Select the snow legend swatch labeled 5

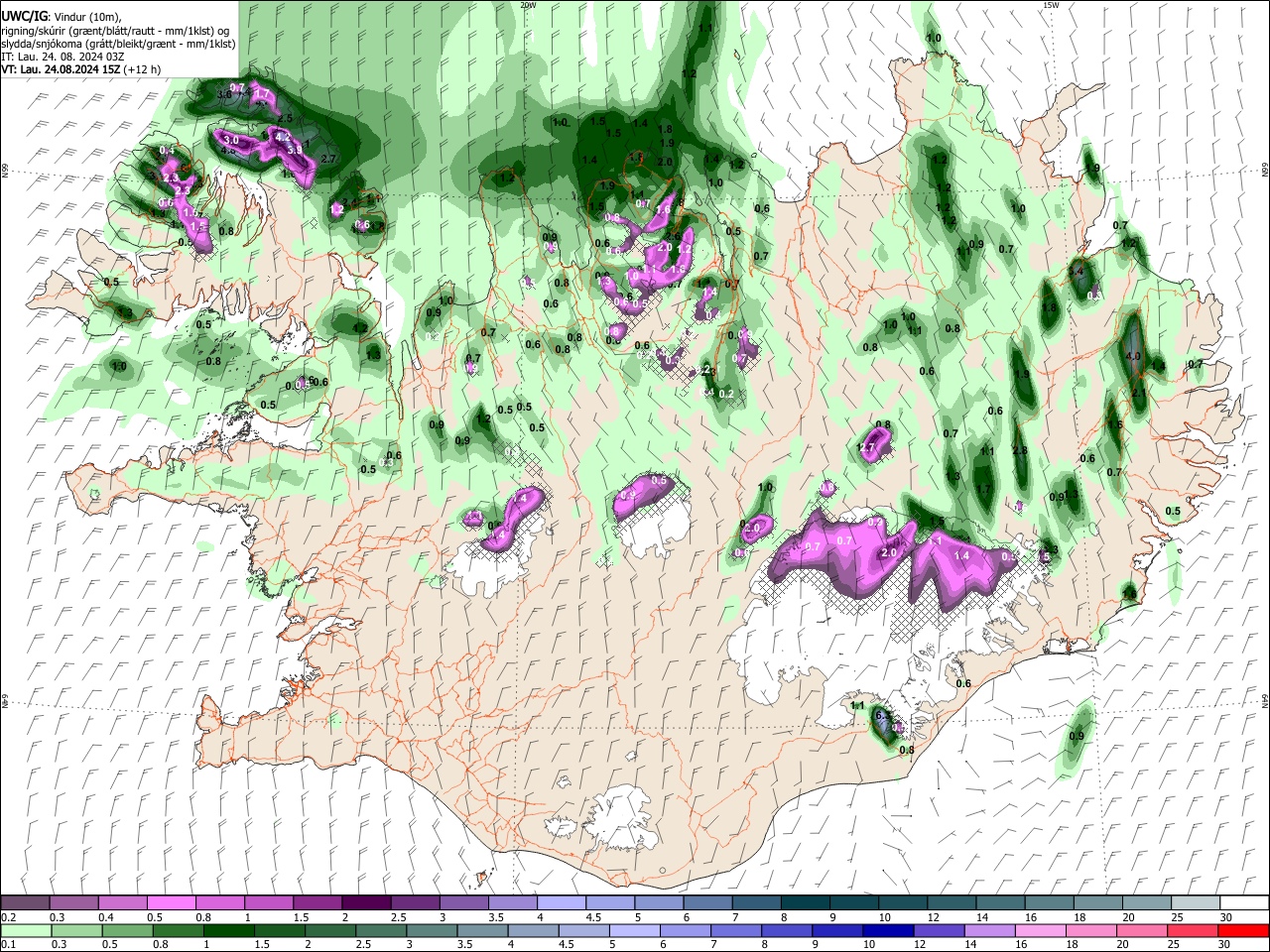(x=658, y=902)
